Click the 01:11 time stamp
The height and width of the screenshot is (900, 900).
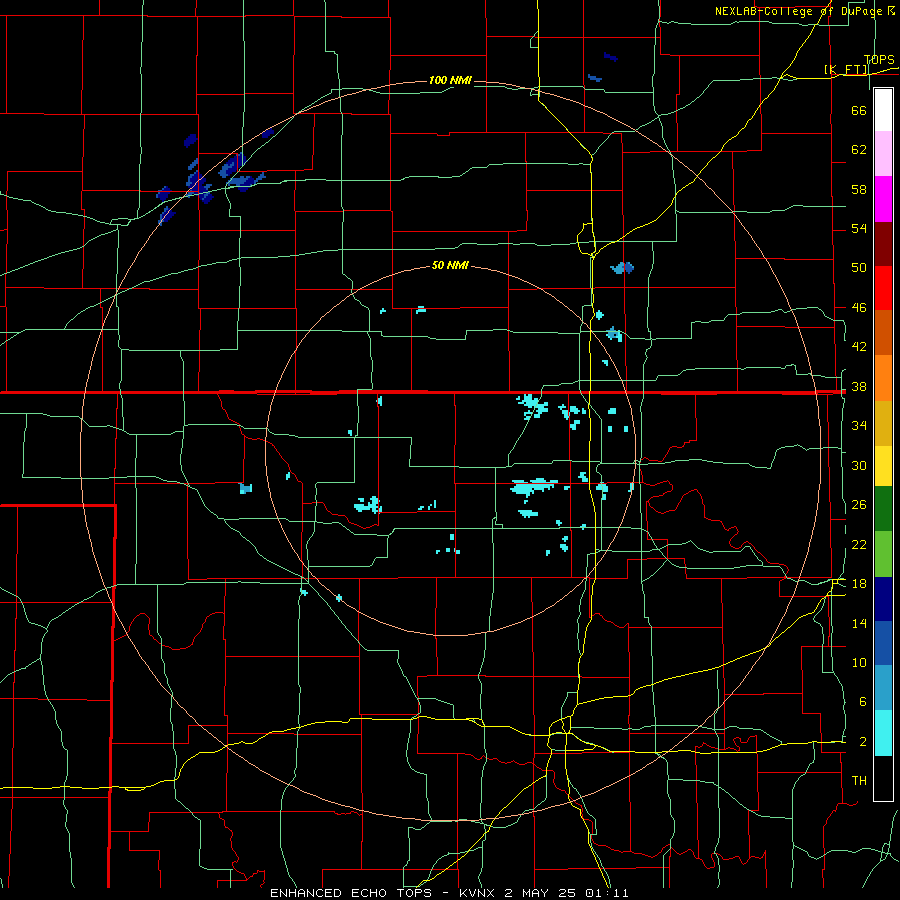[x=607, y=893]
